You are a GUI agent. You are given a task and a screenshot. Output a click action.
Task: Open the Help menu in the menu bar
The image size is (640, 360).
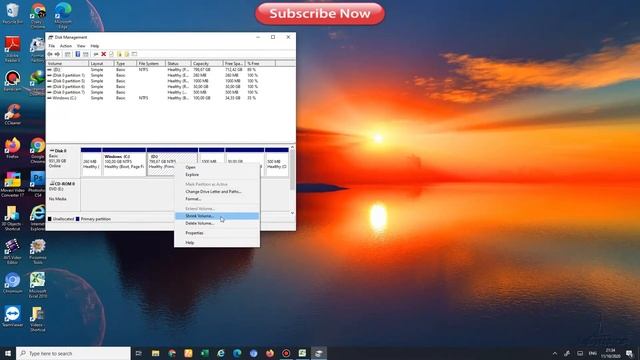pos(95,46)
